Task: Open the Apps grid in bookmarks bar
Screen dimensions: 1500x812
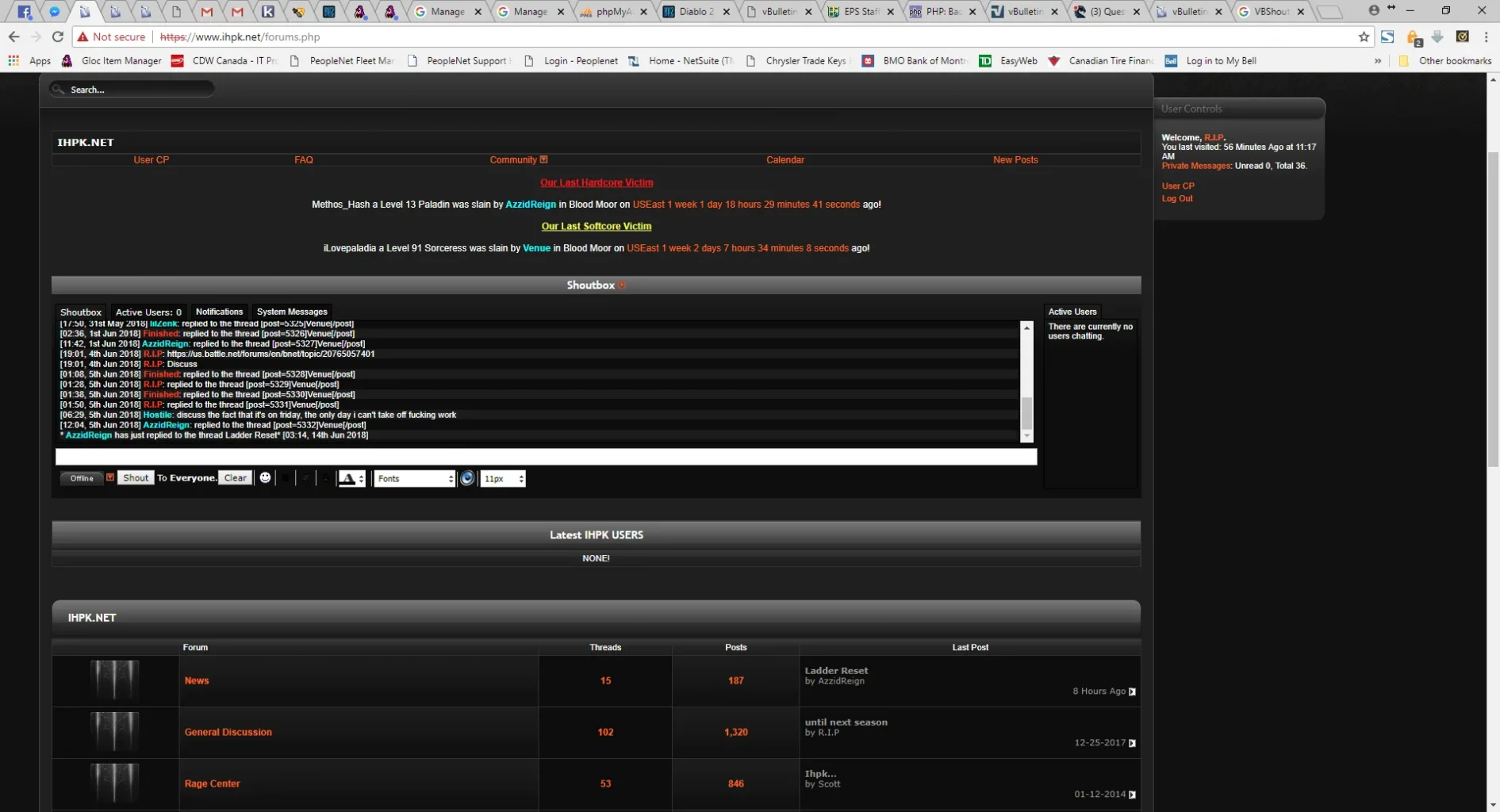Action: [x=30, y=60]
